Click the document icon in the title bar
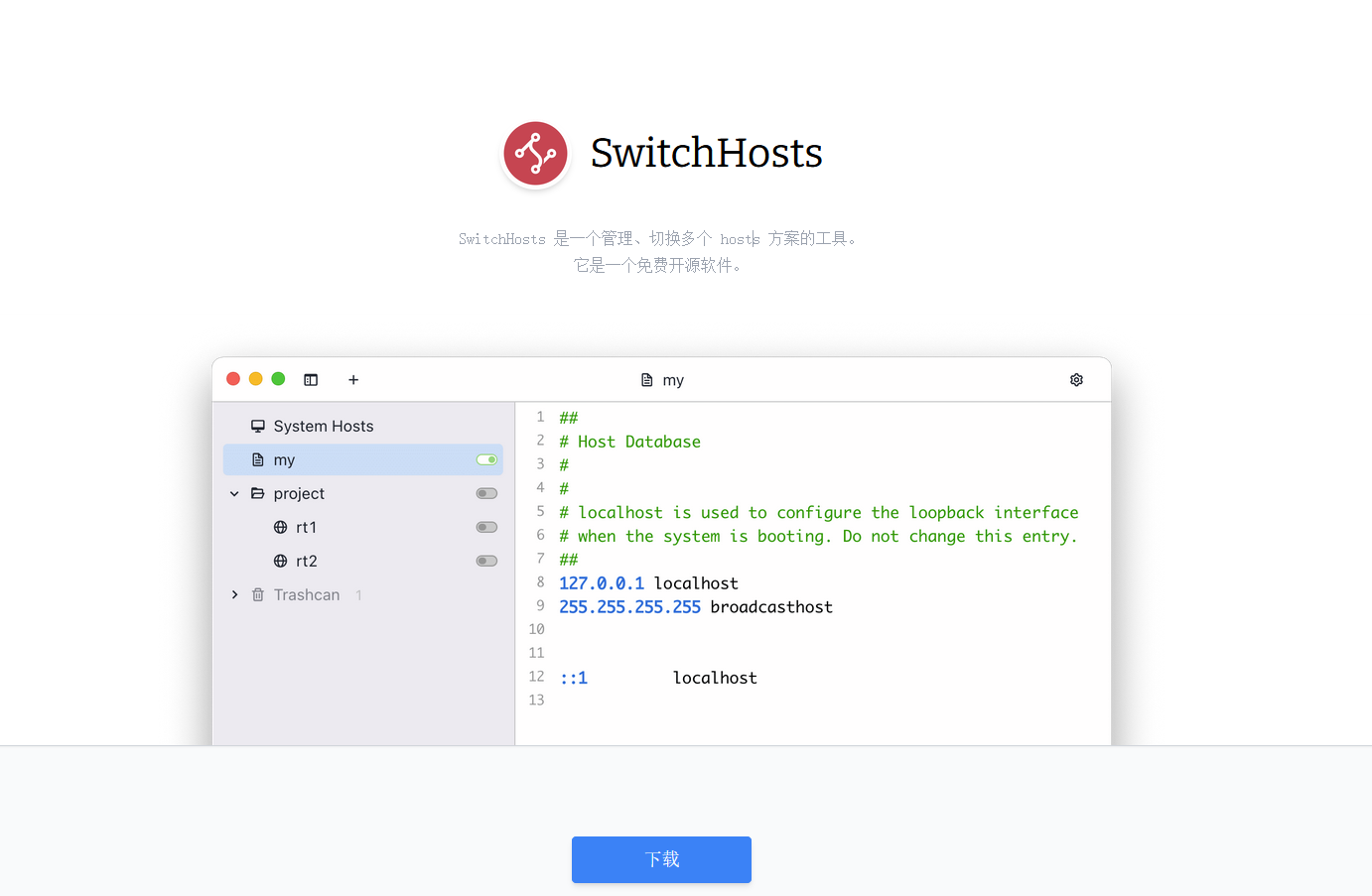The height and width of the screenshot is (896, 1372). pos(647,380)
